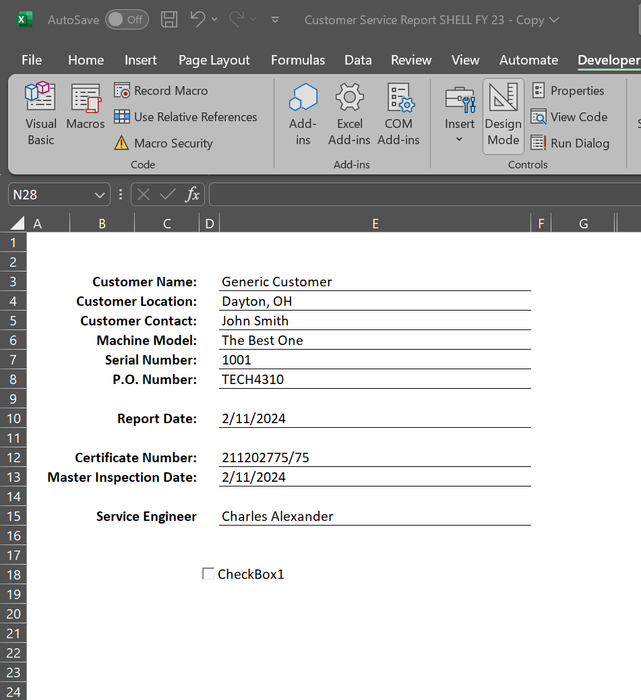Screen dimensions: 641x700
Task: Click the Excel app icon
Action: 25,20
